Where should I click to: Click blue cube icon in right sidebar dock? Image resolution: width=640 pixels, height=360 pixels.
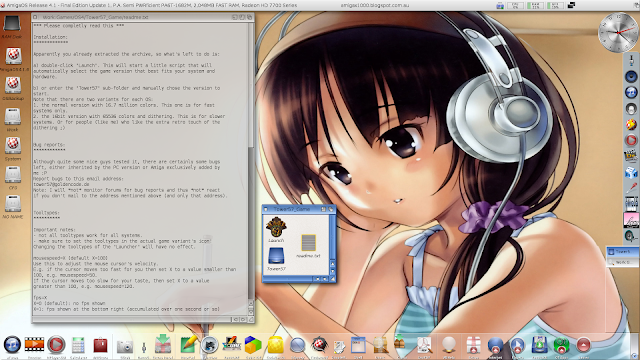(x=631, y=172)
